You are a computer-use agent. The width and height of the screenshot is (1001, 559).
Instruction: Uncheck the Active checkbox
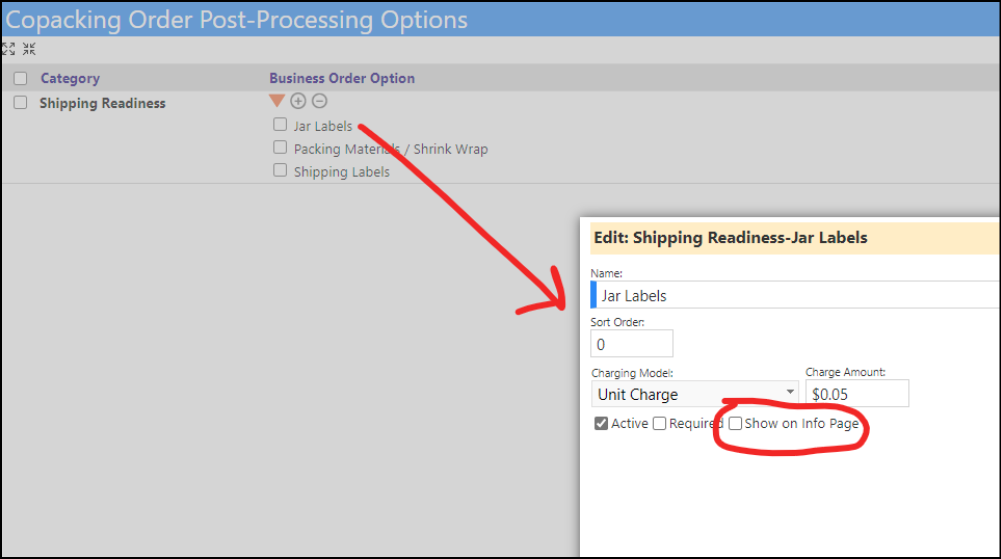601,424
